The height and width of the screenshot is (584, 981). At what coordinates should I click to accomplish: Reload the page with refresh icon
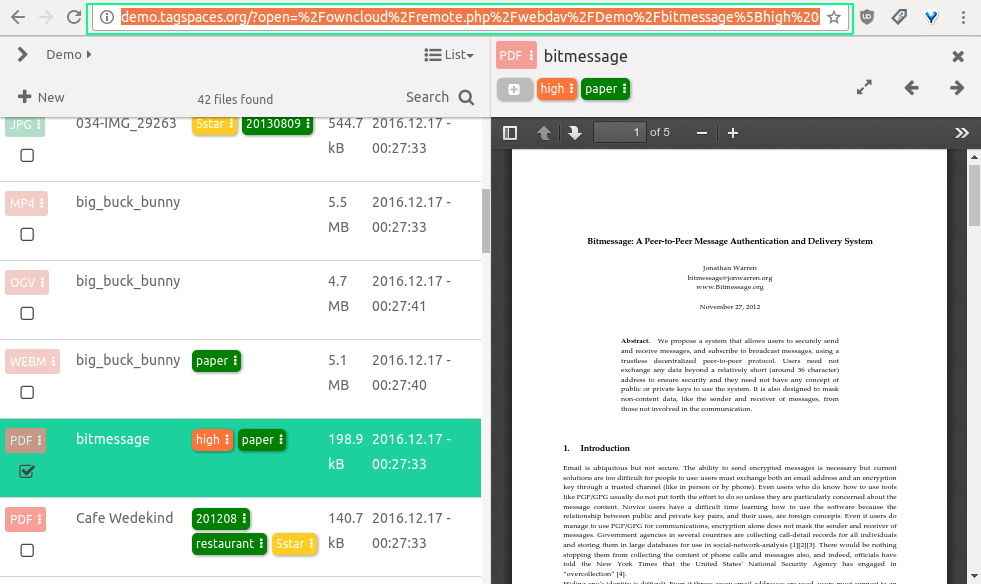pyautogui.click(x=74, y=17)
